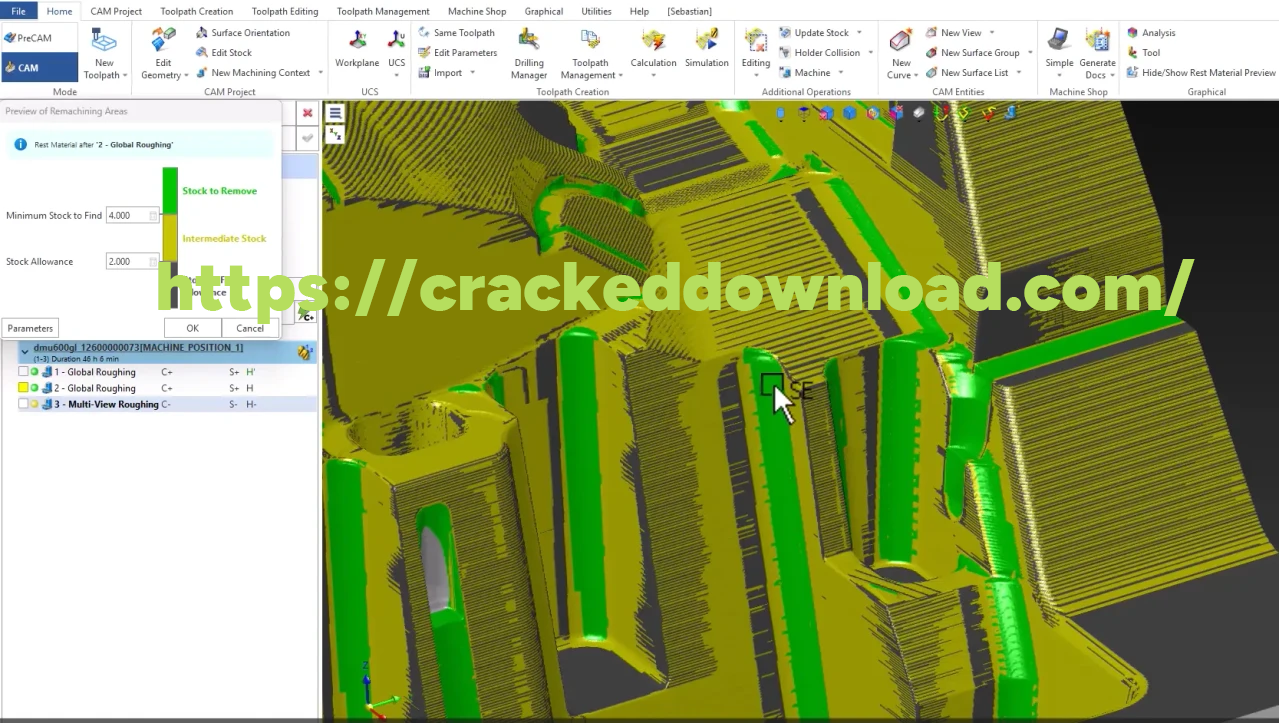
Task: Switch to CAM Project tab
Action: pyautogui.click(x=116, y=11)
